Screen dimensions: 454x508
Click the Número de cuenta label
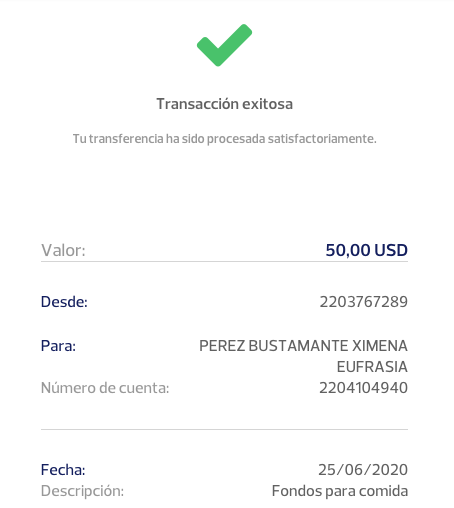tap(105, 388)
